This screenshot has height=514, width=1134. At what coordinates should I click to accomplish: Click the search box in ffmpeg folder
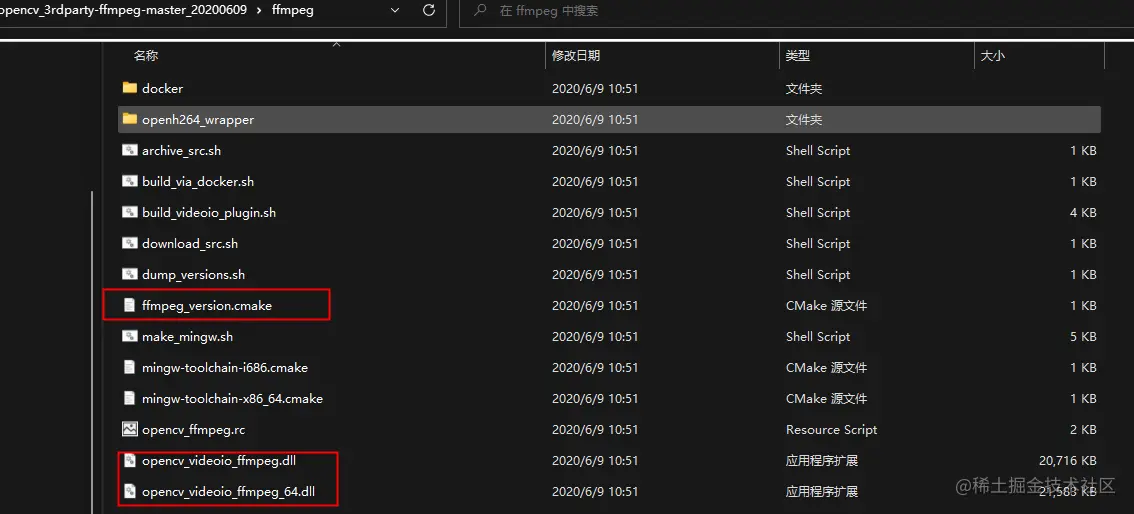click(x=796, y=11)
